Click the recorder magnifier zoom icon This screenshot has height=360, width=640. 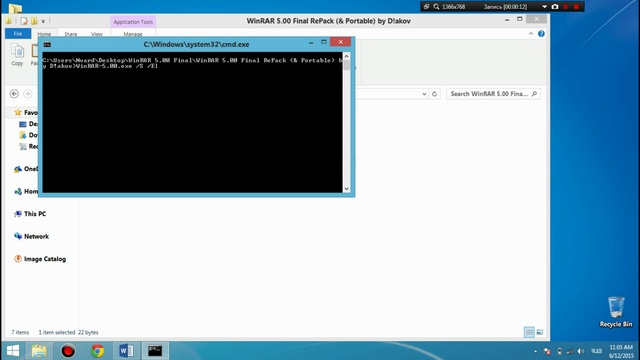coord(436,7)
